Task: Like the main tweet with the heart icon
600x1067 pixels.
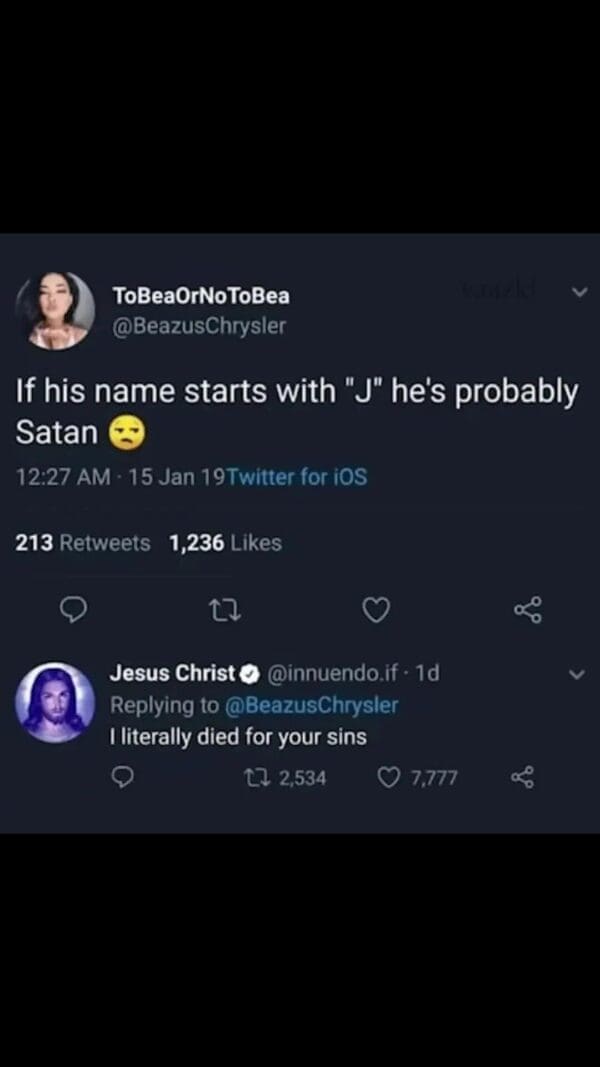Action: click(x=375, y=608)
